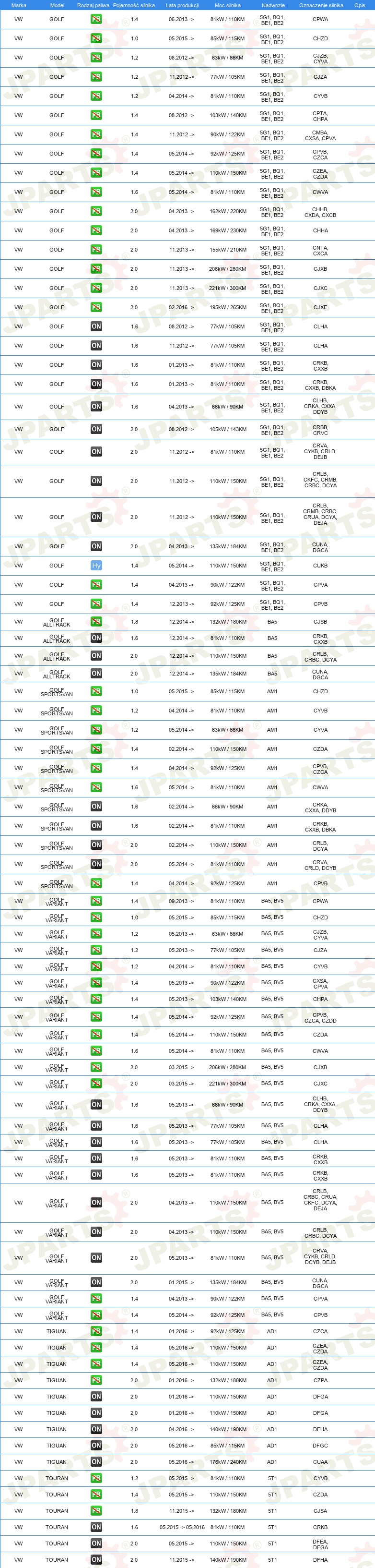Screen dimensions: 375x1568
Task: Click the engine code 'CJSB'
Action: [x=320, y=621]
